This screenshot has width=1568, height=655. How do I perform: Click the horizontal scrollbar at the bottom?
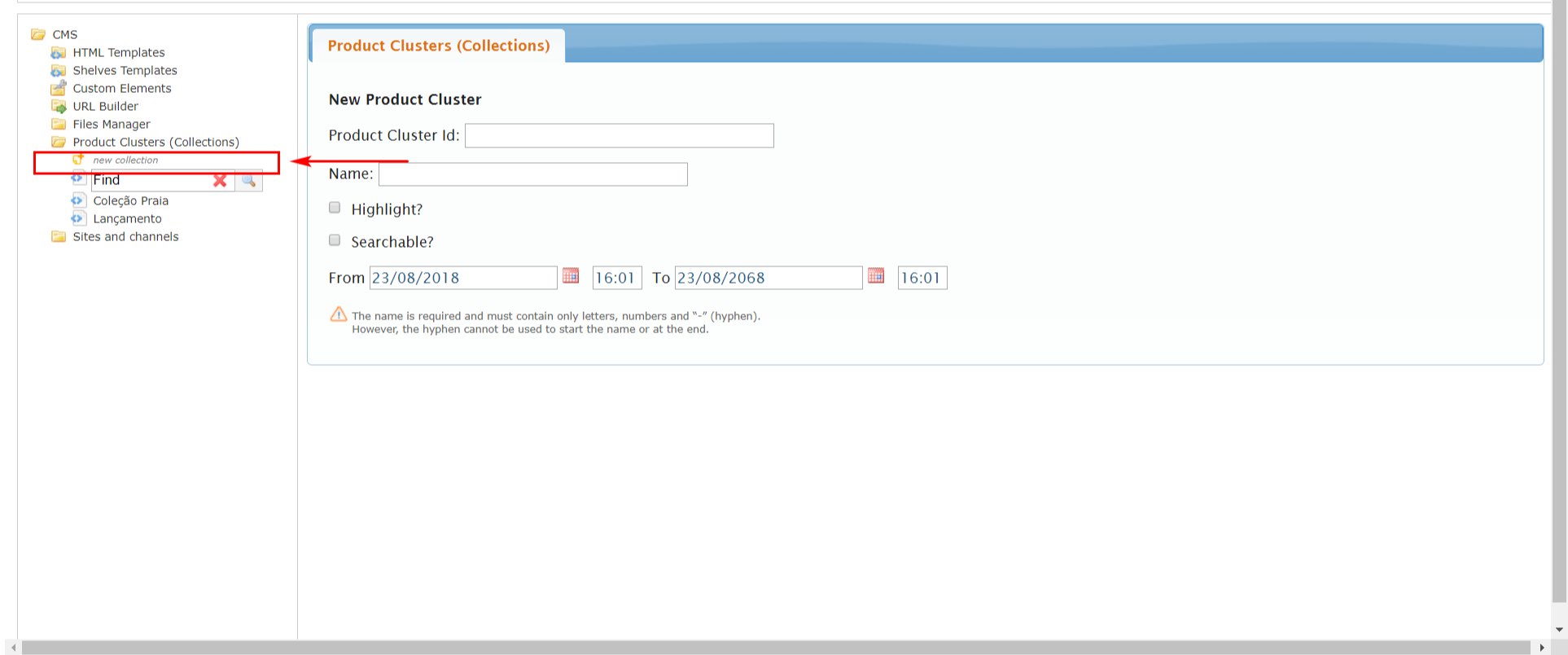coord(773,648)
